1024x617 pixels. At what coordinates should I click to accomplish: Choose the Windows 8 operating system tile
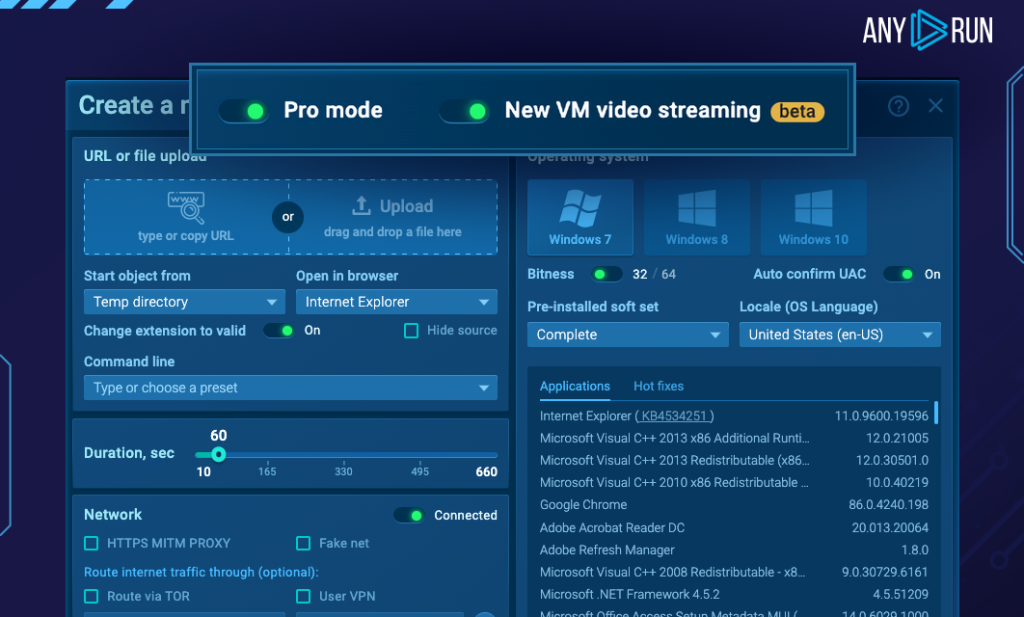(x=696, y=217)
